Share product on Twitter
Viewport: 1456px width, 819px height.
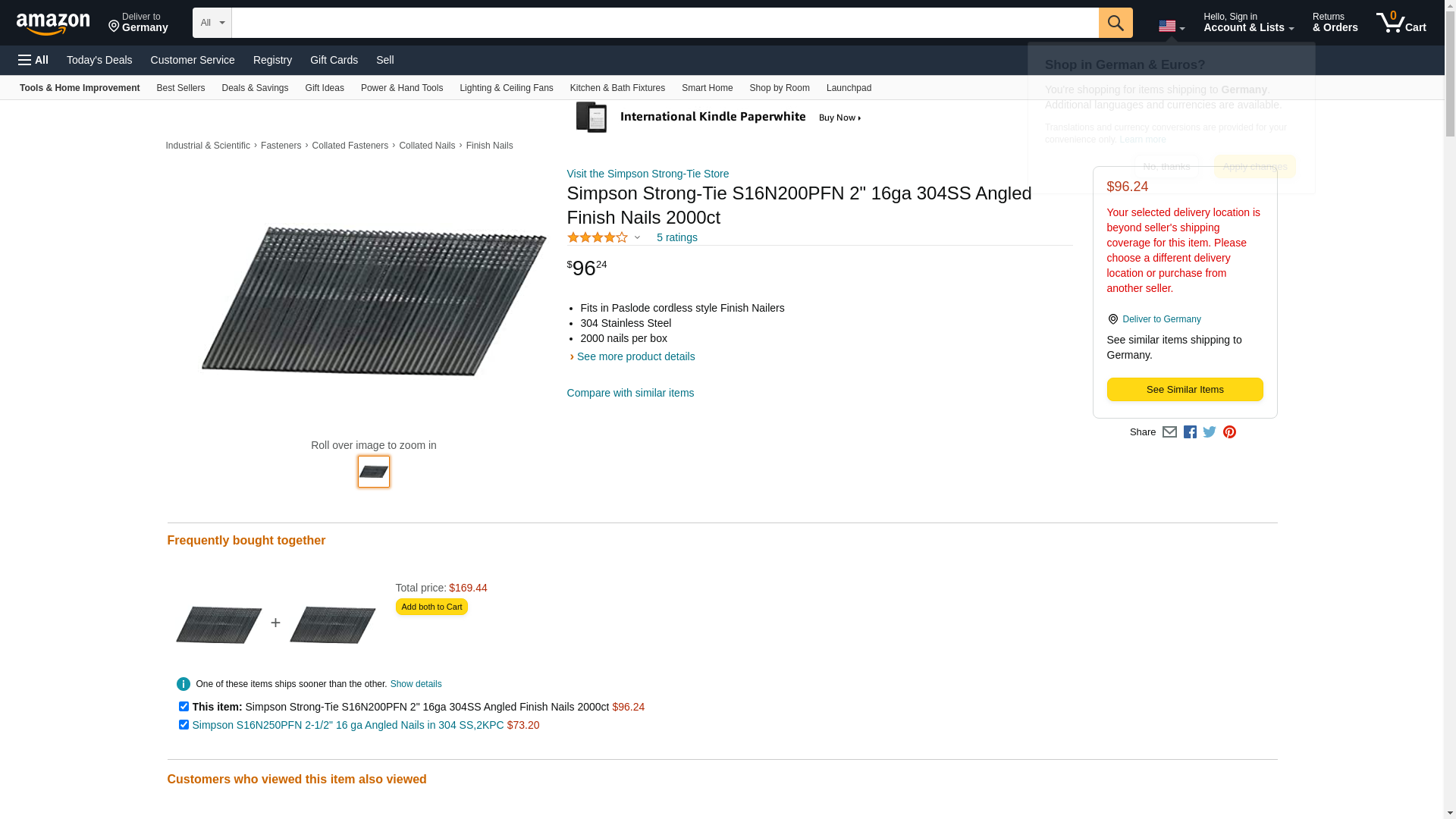pyautogui.click(x=1210, y=432)
